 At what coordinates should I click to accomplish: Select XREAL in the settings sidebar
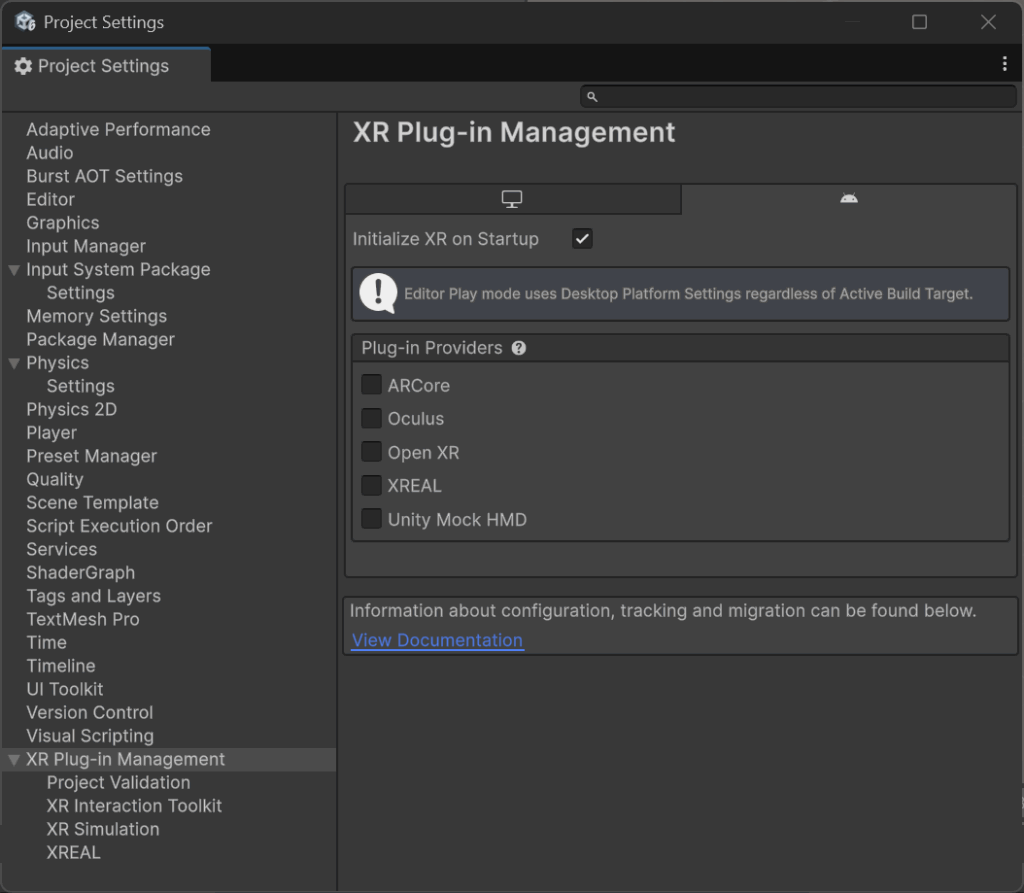[74, 852]
